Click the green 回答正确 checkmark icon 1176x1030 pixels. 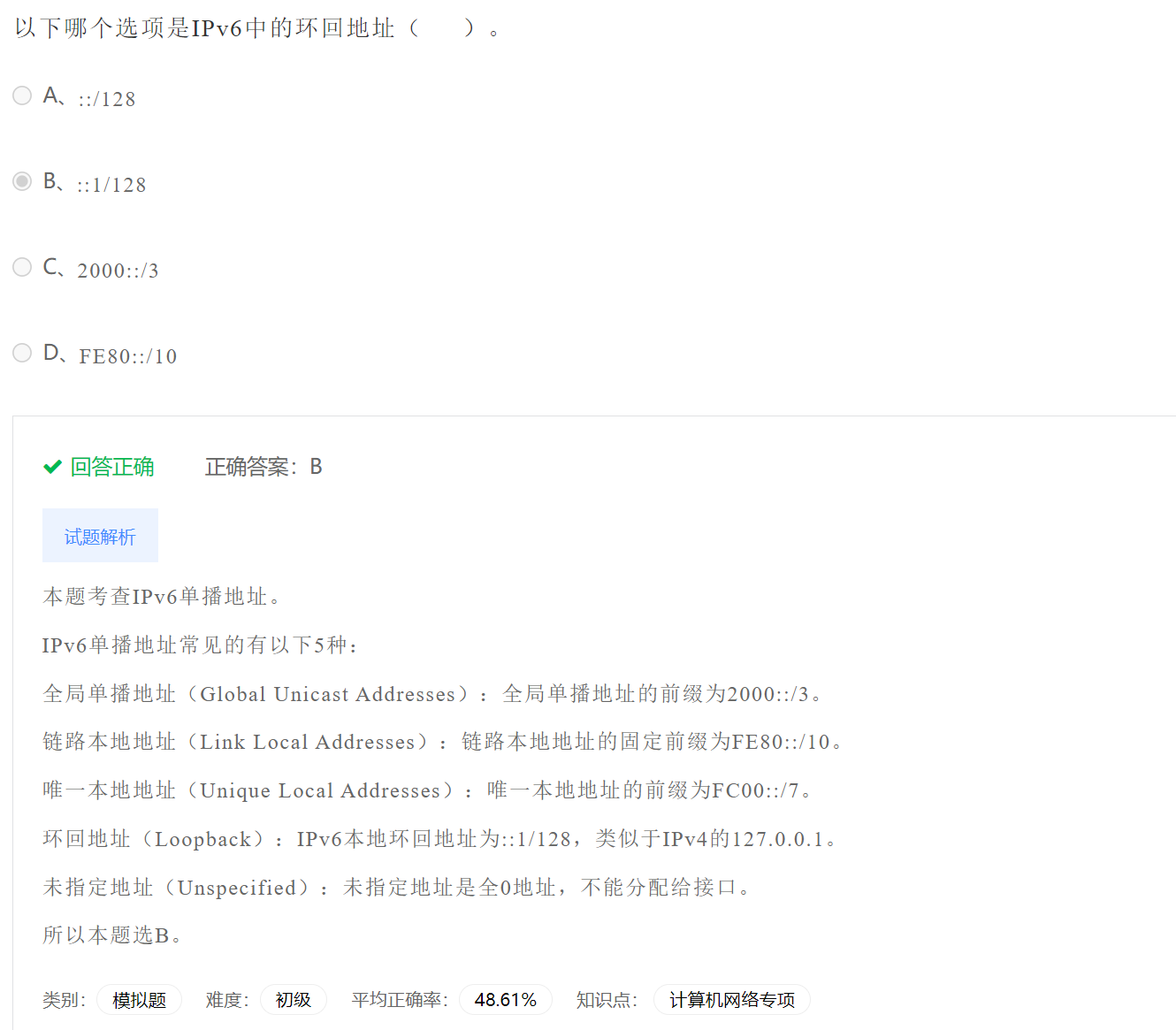coord(52,467)
